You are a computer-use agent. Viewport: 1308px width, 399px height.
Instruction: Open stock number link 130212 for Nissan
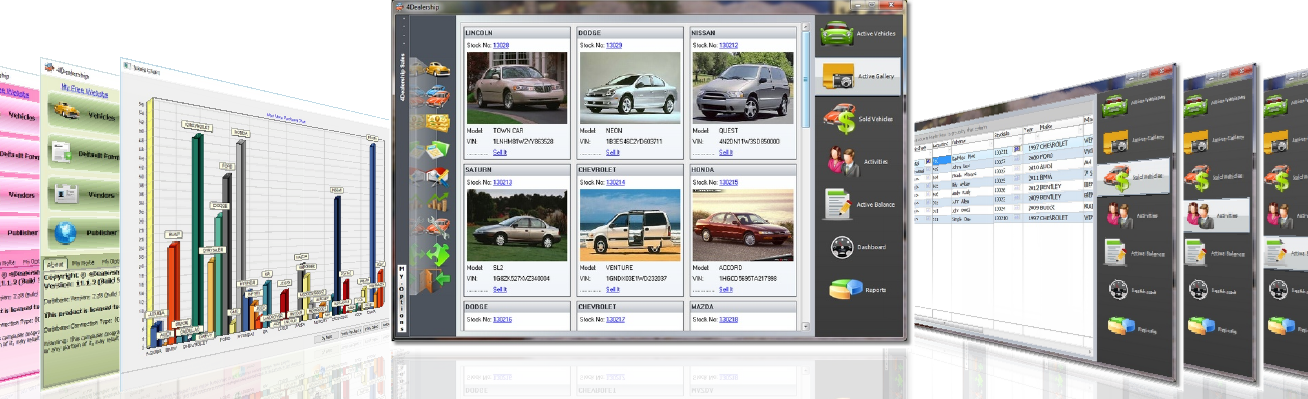click(728, 45)
